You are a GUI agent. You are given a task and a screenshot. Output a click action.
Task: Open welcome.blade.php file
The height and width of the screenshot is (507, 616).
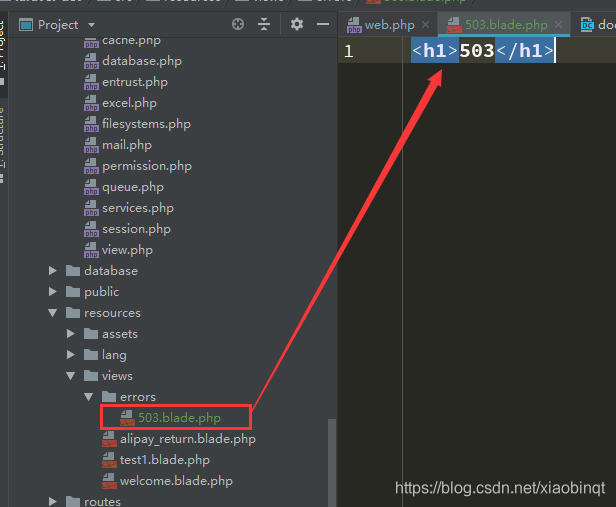coord(176,481)
